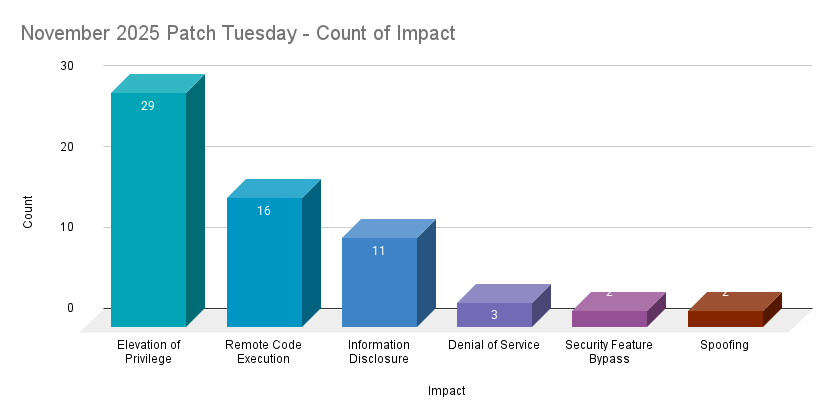Image resolution: width=833 pixels, height=419 pixels.
Task: Click the "Remote Code Execution" category label
Action: pyautogui.click(x=263, y=352)
